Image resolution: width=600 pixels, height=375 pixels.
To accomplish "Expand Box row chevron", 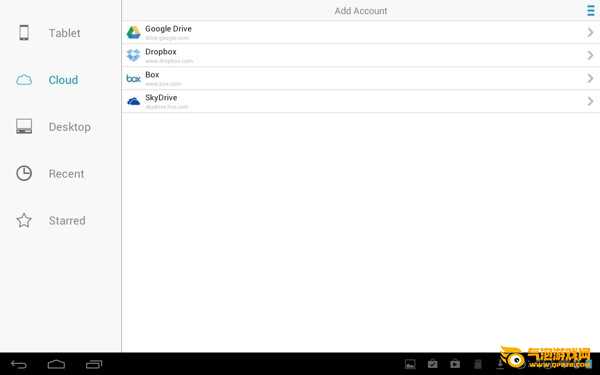I will tap(590, 78).
